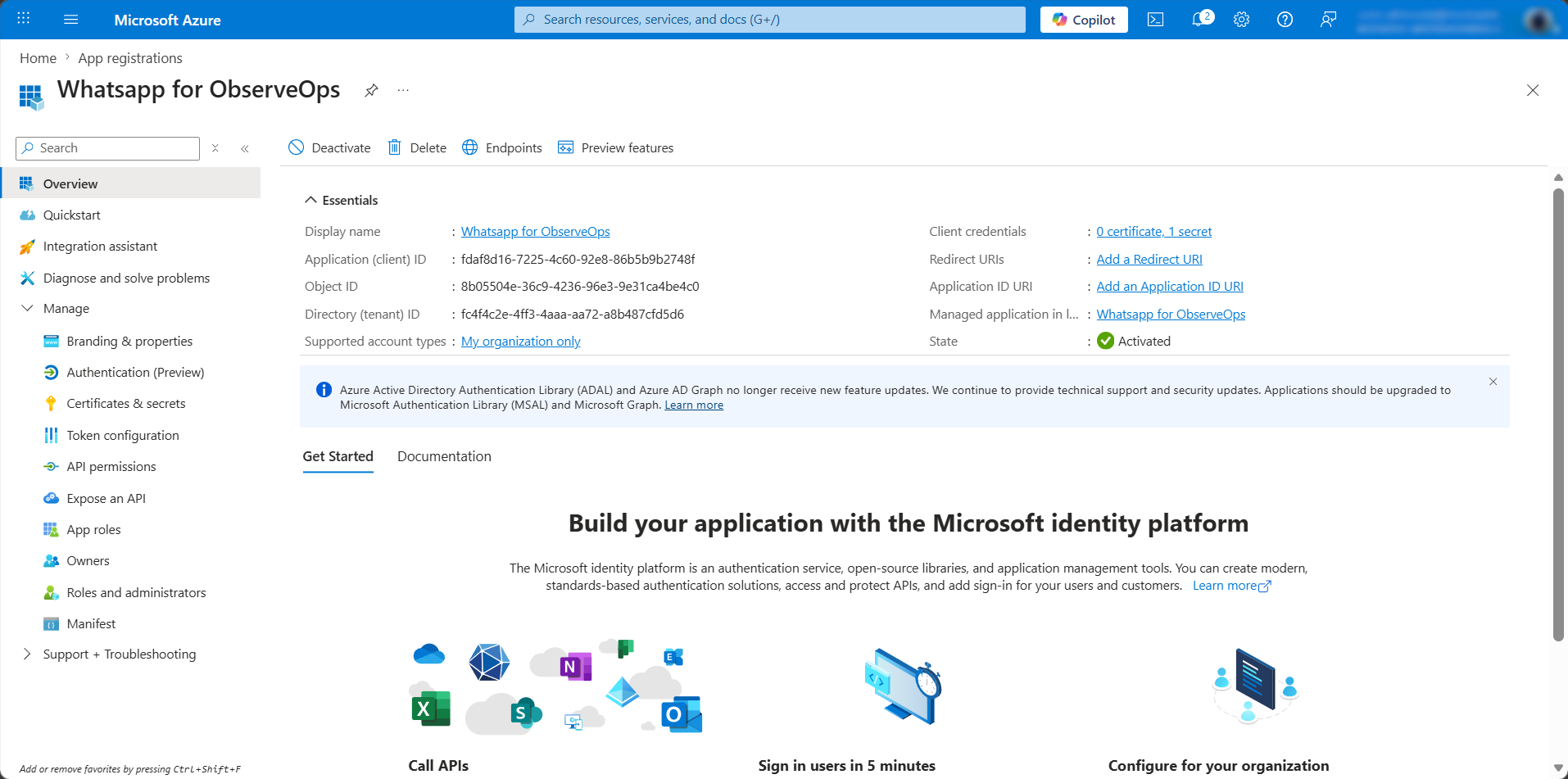Click the Call APIs cloud apps illustration
Viewport: 1568px width, 779px height.
[x=555, y=686]
